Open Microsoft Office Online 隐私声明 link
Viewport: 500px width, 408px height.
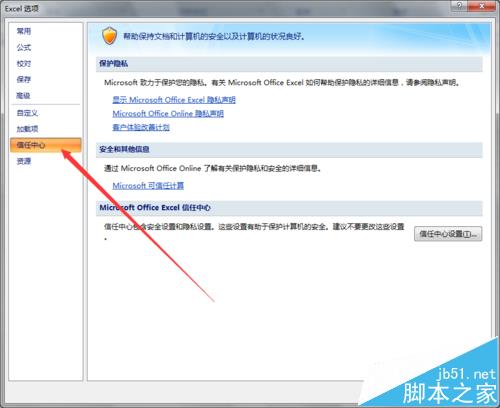click(168, 114)
